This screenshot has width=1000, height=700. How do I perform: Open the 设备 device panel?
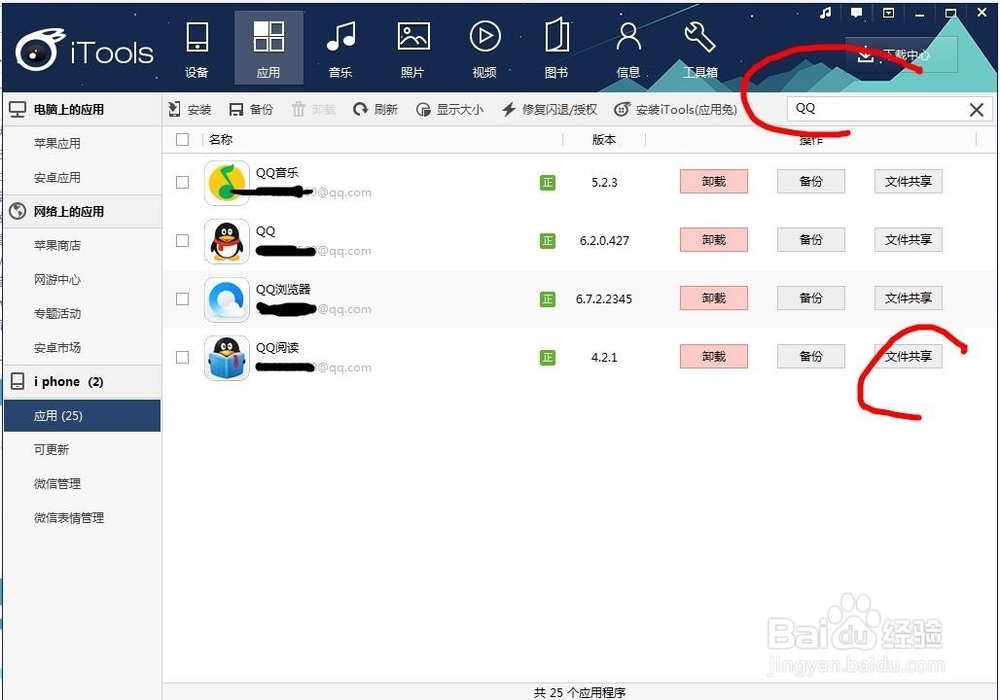tap(196, 47)
